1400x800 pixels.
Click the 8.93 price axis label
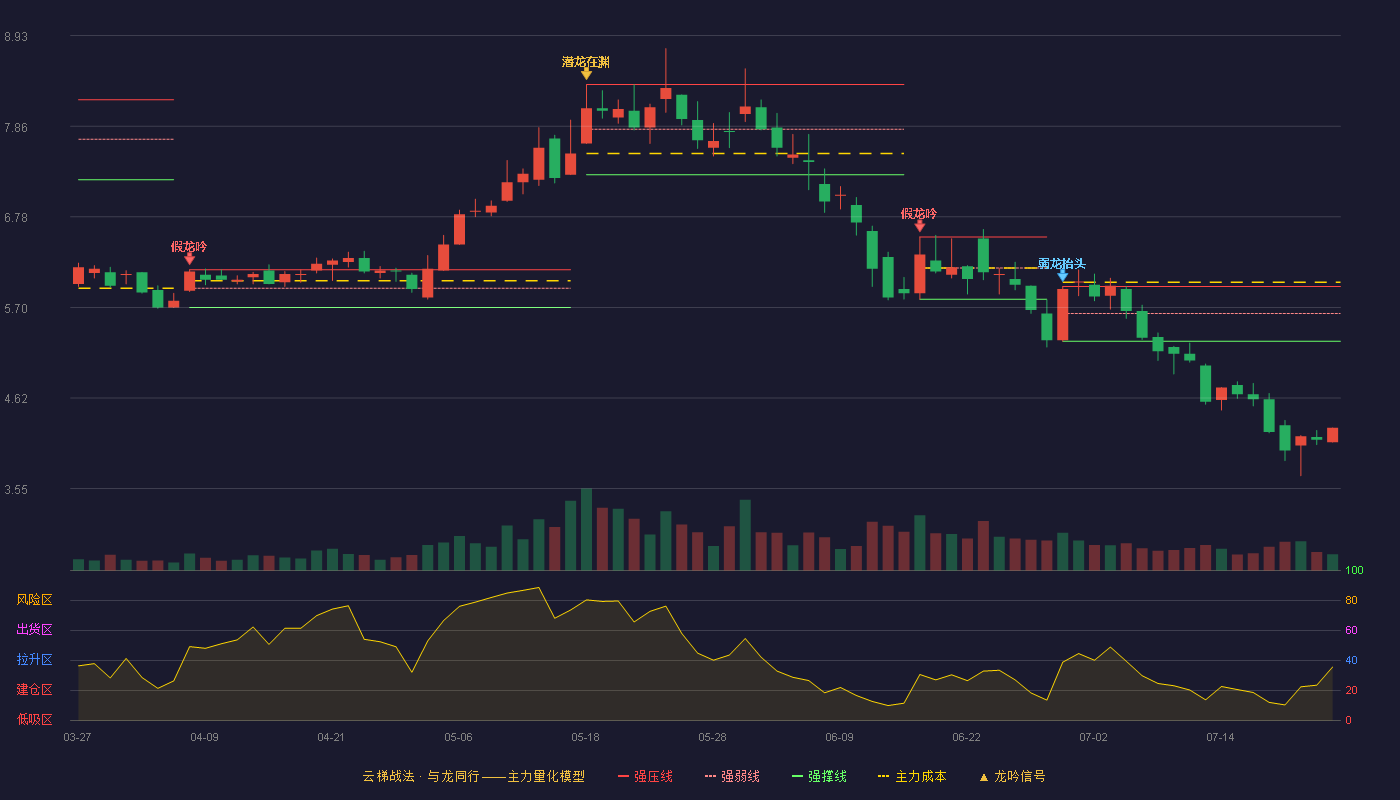(x=16, y=37)
